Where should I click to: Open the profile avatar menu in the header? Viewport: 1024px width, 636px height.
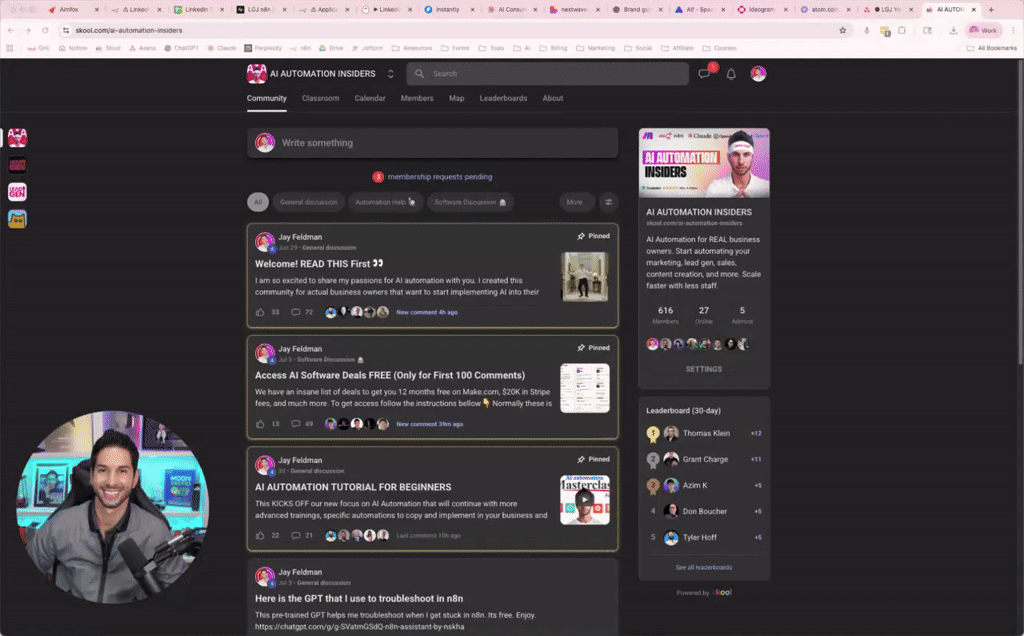(x=758, y=74)
